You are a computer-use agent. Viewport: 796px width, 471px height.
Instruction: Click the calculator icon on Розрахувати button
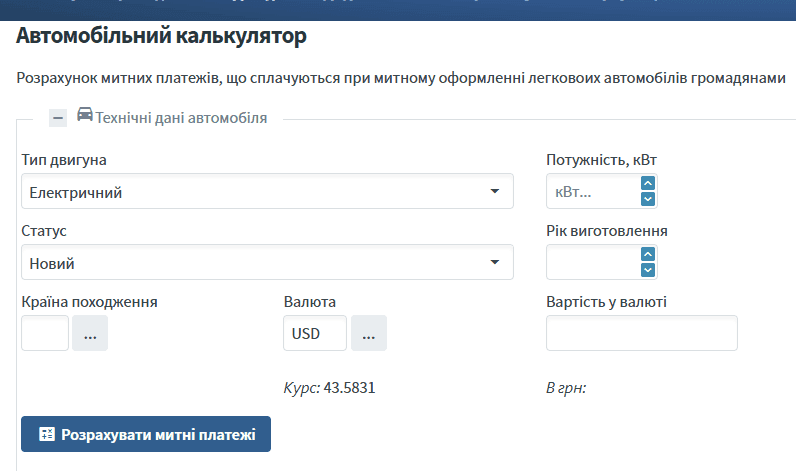pyautogui.click(x=46, y=435)
